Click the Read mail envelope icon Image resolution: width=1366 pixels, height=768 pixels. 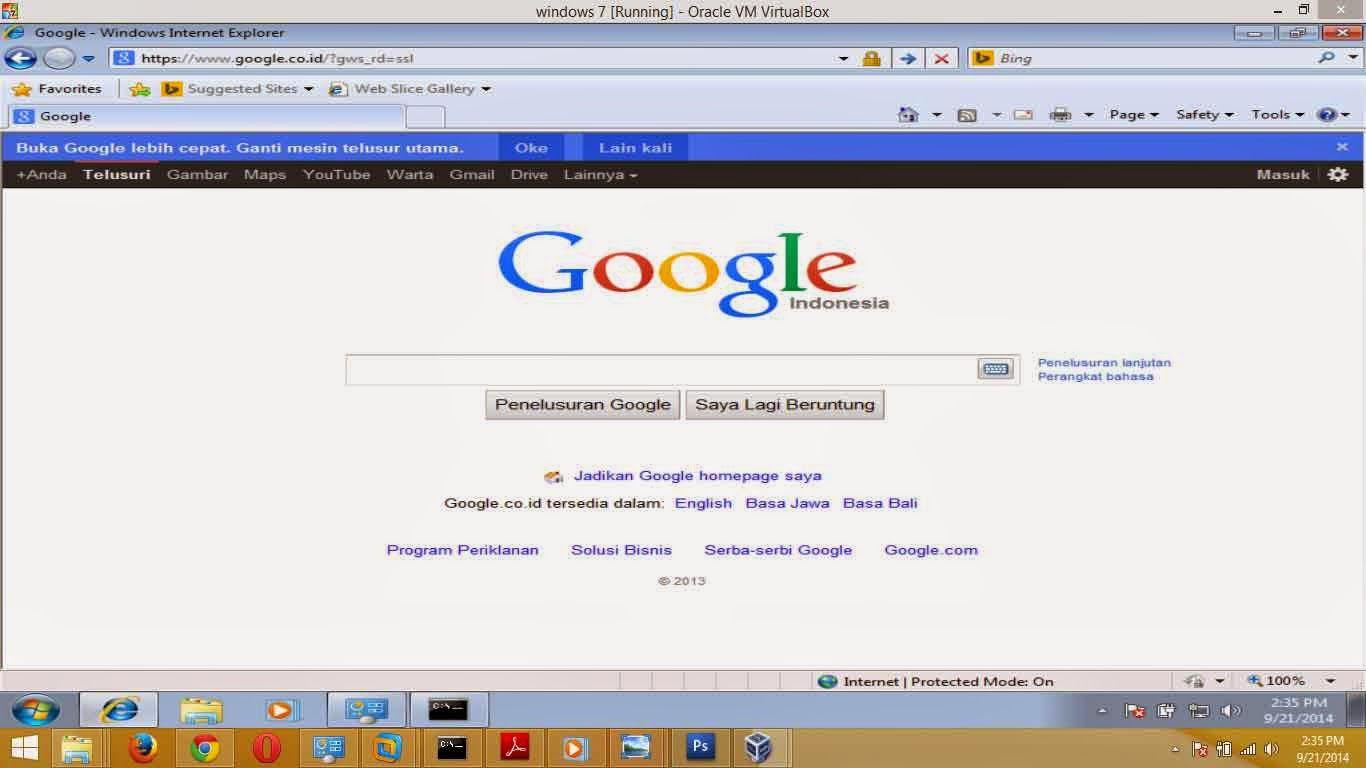coord(1023,115)
